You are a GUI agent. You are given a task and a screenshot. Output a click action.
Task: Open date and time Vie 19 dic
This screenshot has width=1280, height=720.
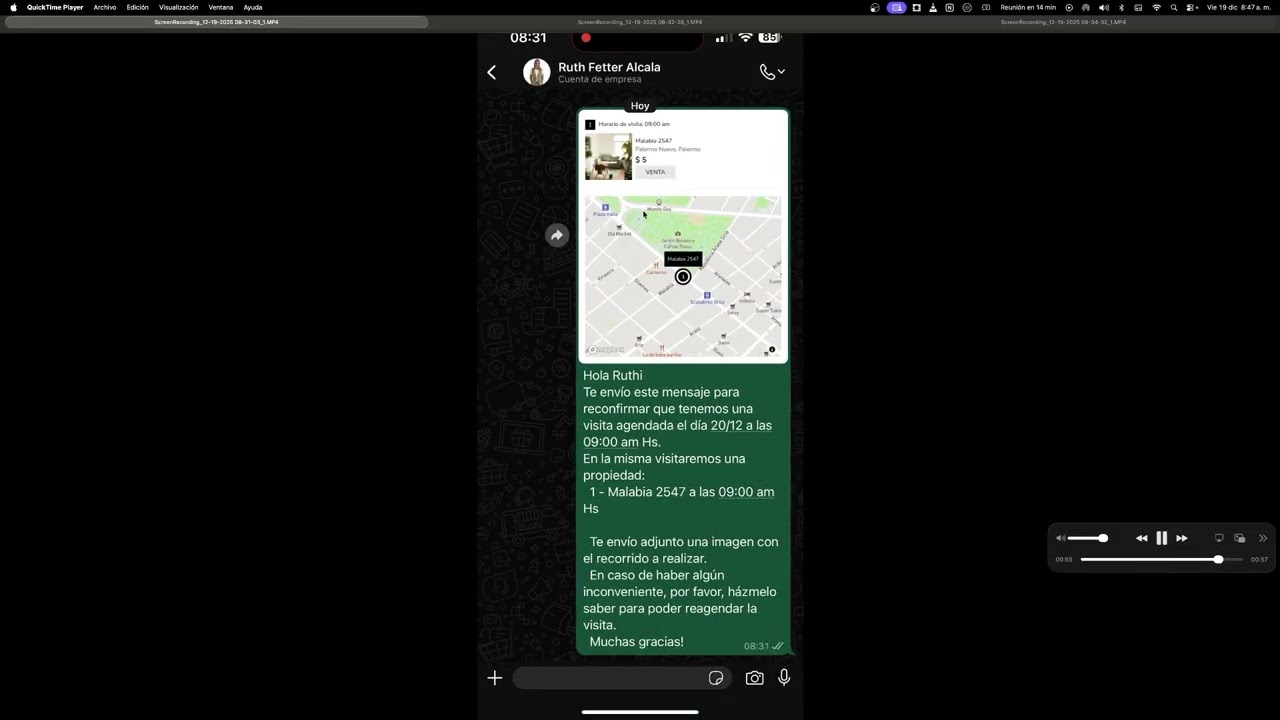1239,7
